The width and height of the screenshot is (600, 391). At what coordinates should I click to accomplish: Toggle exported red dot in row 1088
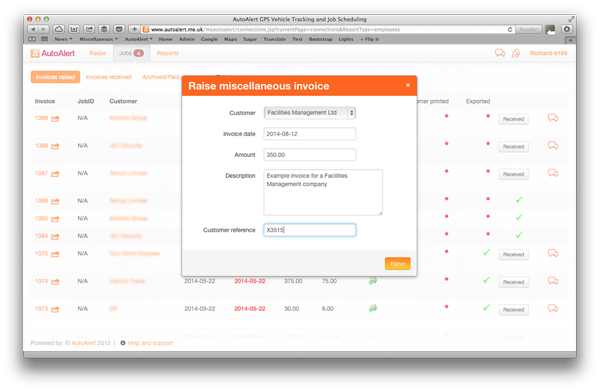[x=488, y=143]
